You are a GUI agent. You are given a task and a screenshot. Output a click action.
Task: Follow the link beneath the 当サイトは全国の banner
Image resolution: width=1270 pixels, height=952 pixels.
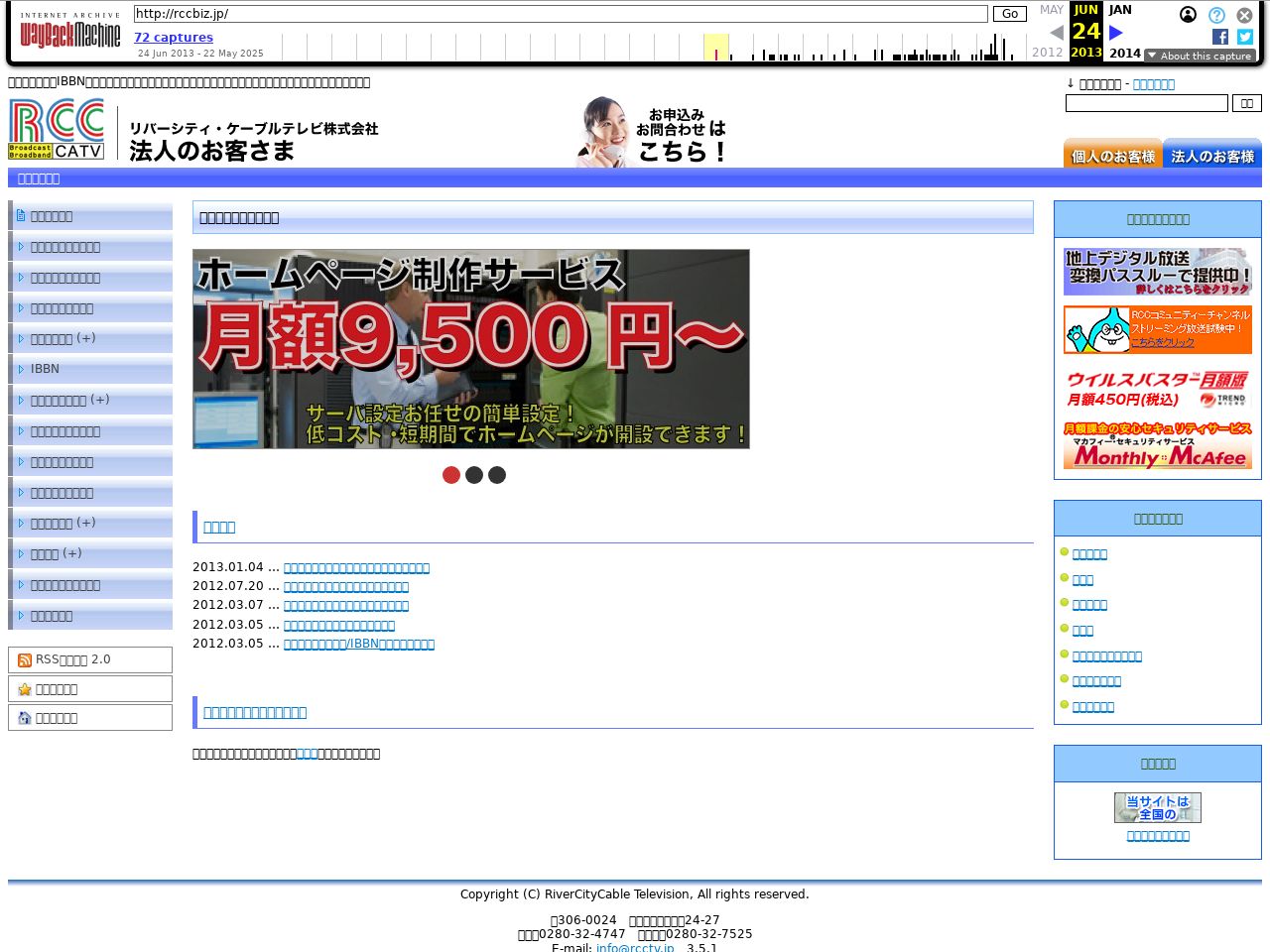point(1158,836)
